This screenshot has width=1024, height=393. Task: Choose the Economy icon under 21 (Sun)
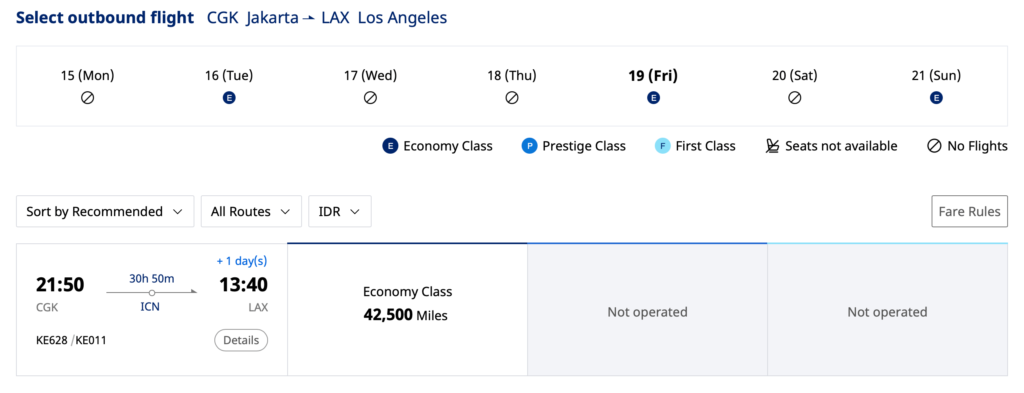pos(936,98)
